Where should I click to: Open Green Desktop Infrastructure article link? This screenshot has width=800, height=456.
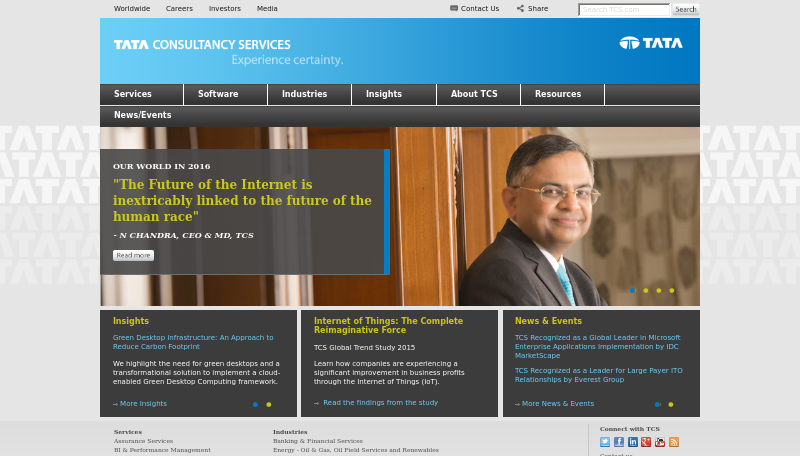point(193,342)
